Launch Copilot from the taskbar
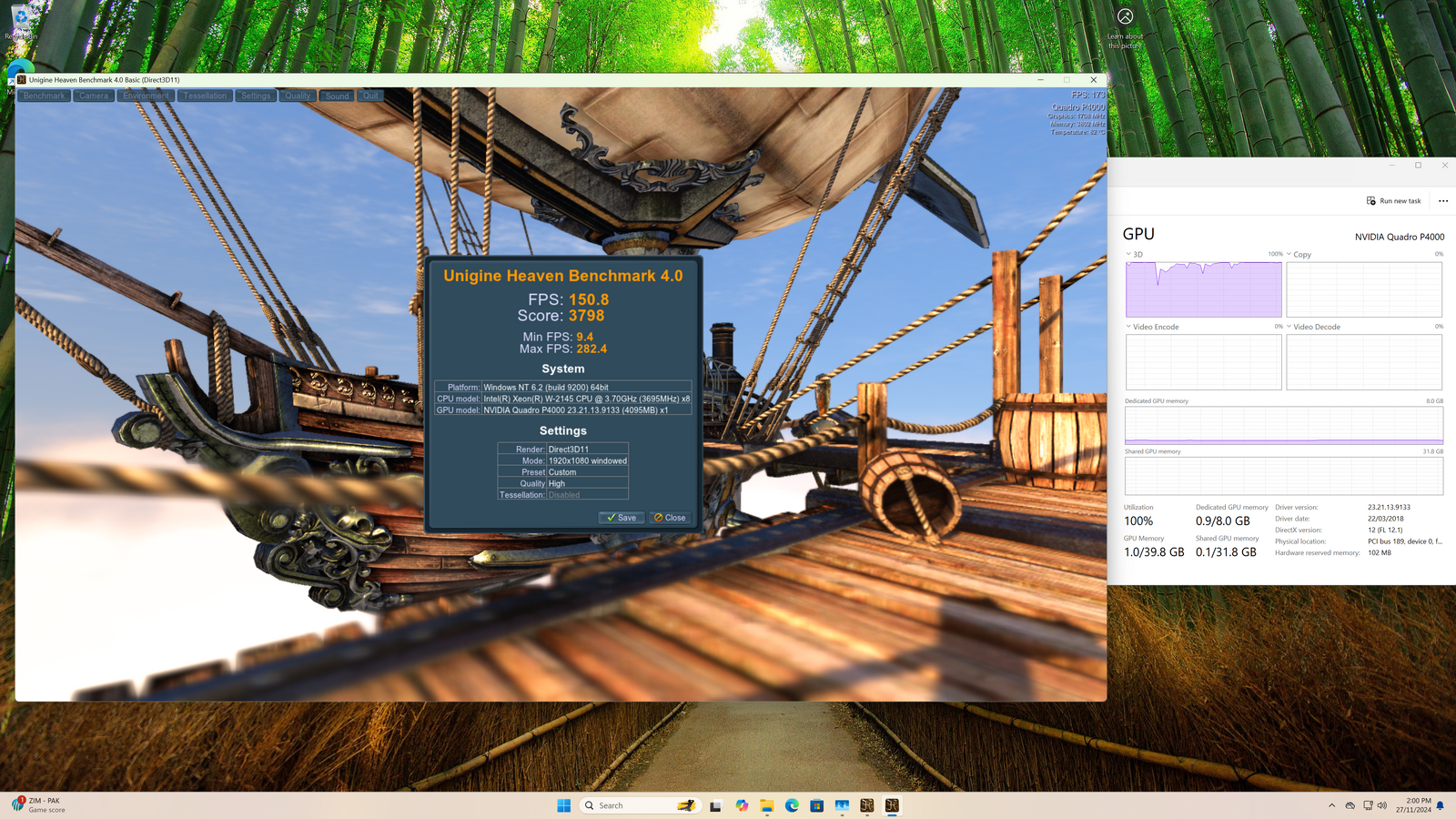The width and height of the screenshot is (1456, 819). [742, 805]
